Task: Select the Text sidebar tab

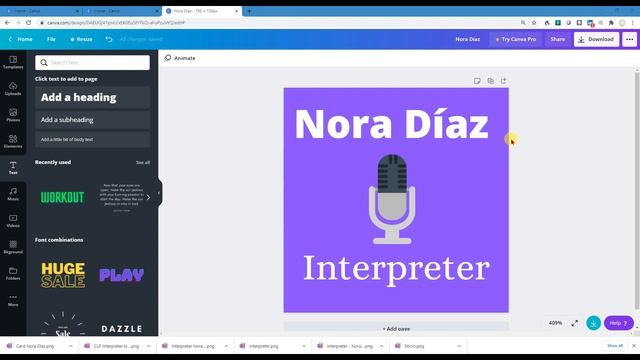Action: [x=13, y=168]
